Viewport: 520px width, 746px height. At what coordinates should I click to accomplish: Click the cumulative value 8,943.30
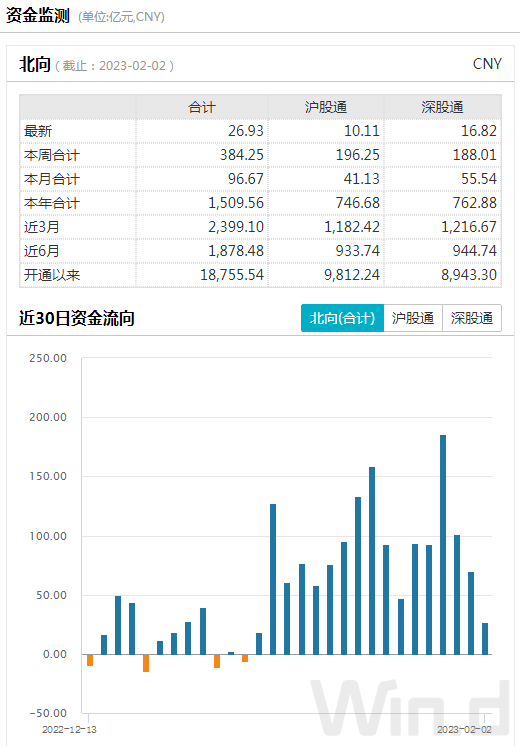click(469, 275)
